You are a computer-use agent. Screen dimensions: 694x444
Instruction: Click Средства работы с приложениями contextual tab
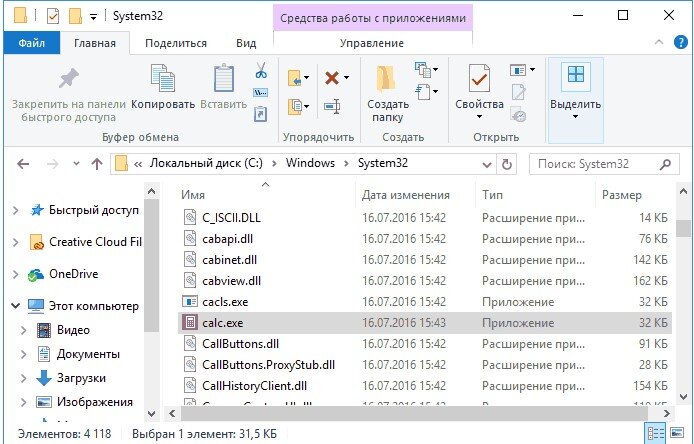click(x=373, y=18)
